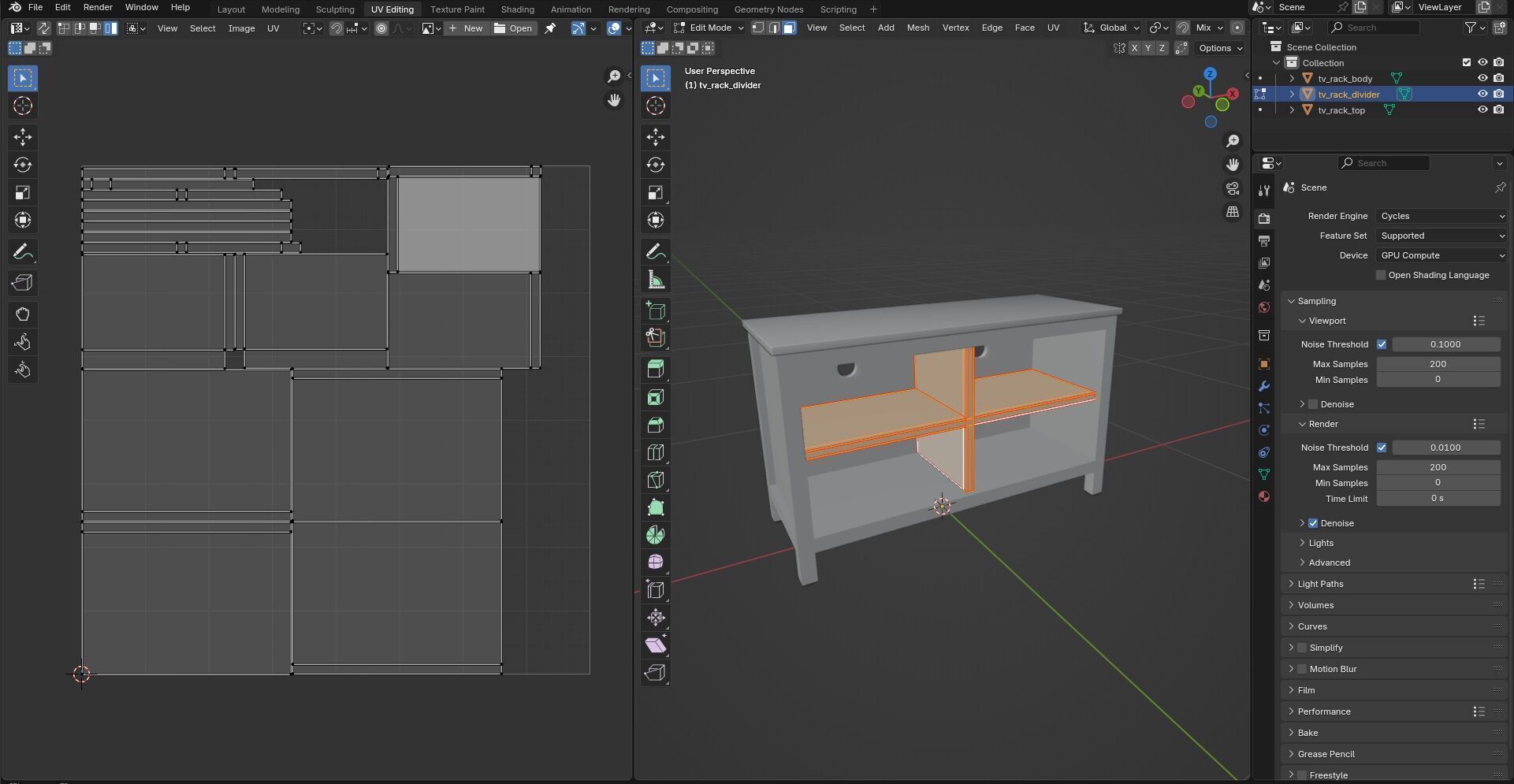
Task: Open Edit Mode dropdown
Action: click(x=709, y=28)
